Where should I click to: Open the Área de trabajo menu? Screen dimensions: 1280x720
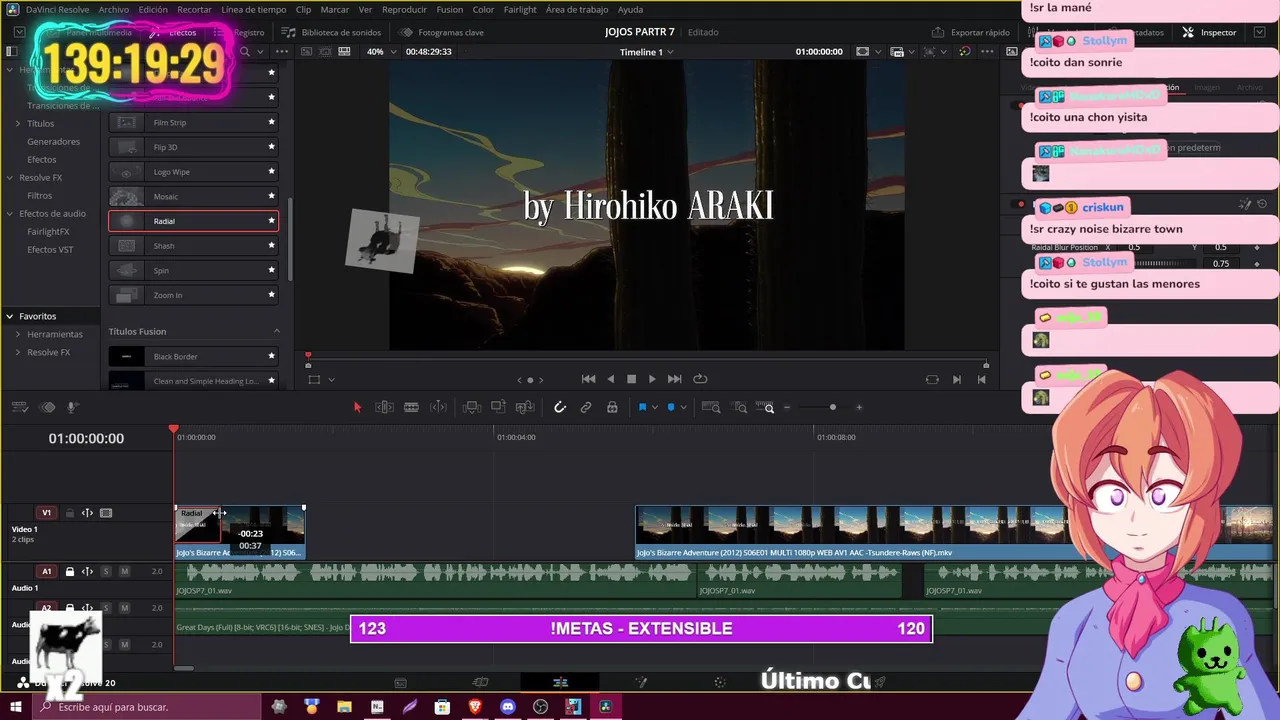577,9
